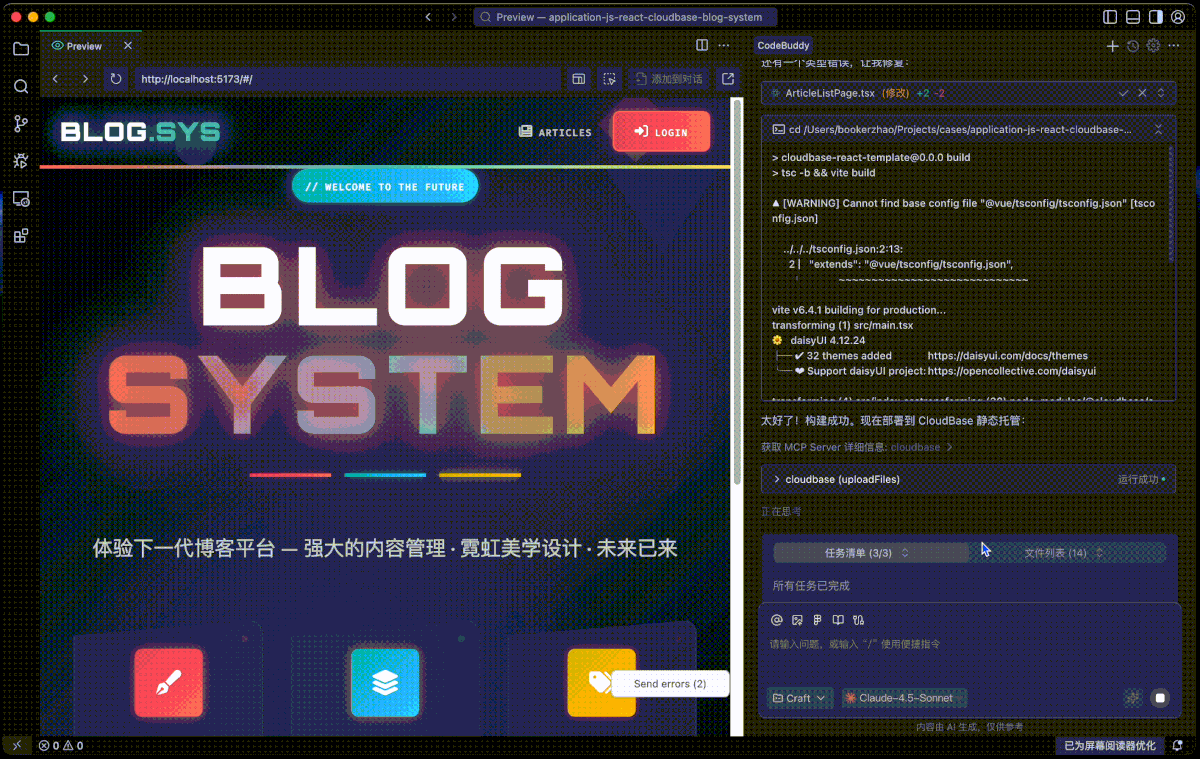Select the Preview editor tab
Image resolution: width=1200 pixels, height=759 pixels.
(x=84, y=46)
